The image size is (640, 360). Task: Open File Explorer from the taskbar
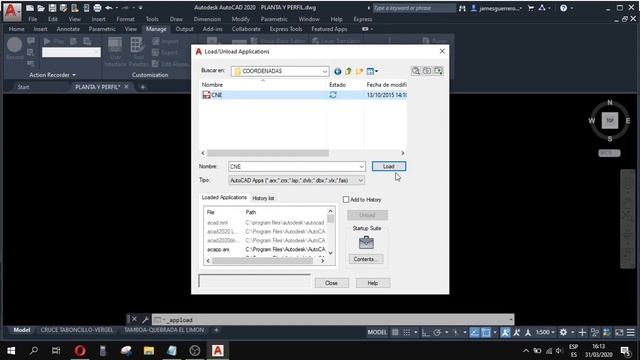point(149,351)
